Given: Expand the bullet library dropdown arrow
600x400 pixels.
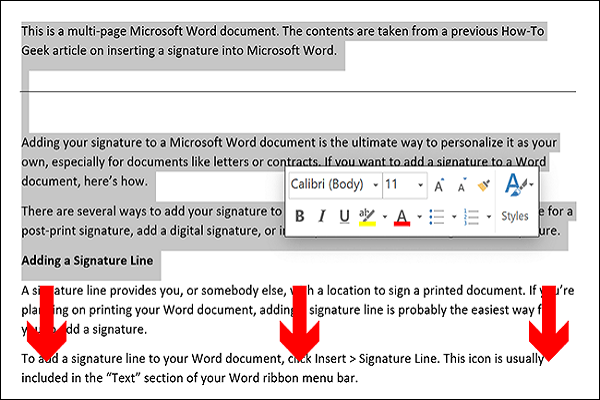Looking at the screenshot, I should coord(452,216).
